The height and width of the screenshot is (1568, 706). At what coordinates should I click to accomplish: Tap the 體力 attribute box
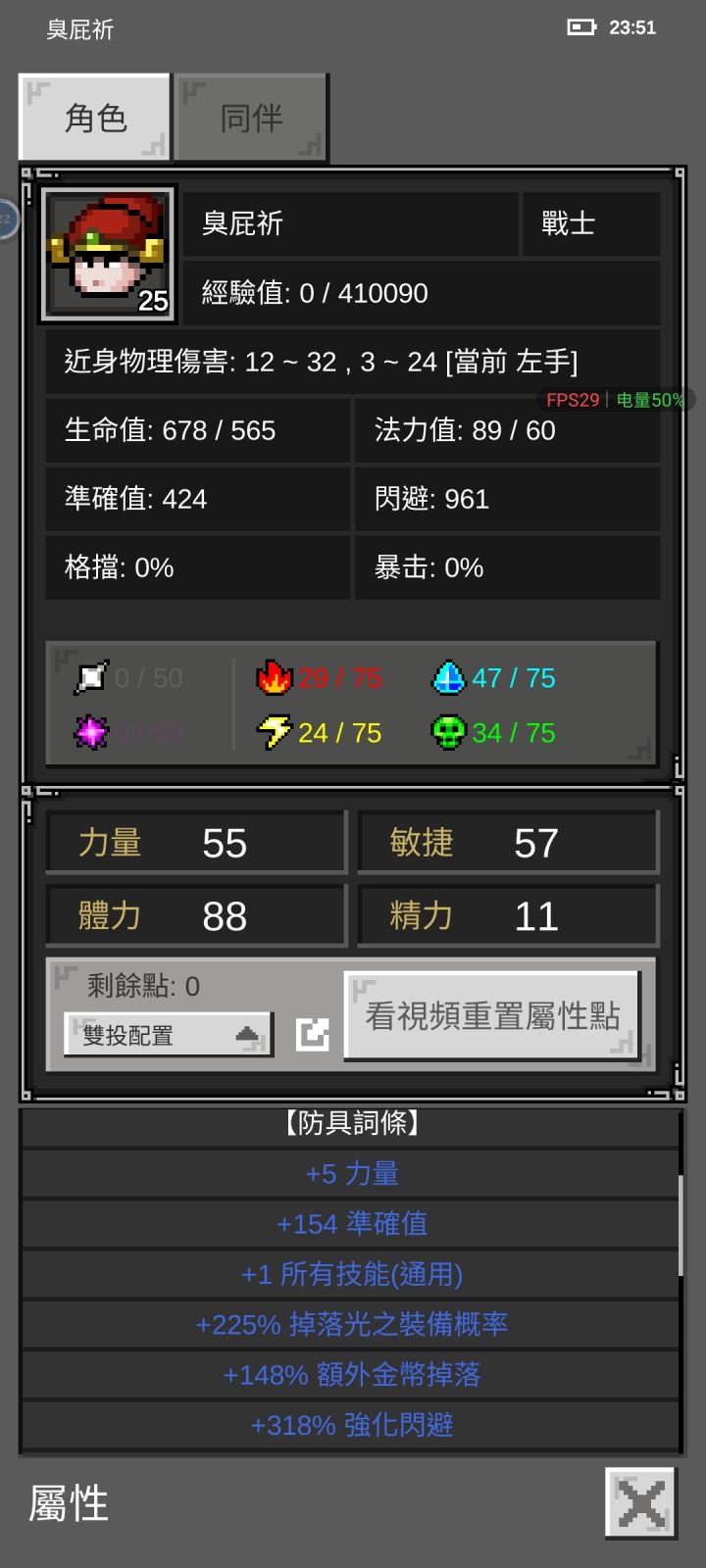pyautogui.click(x=197, y=916)
